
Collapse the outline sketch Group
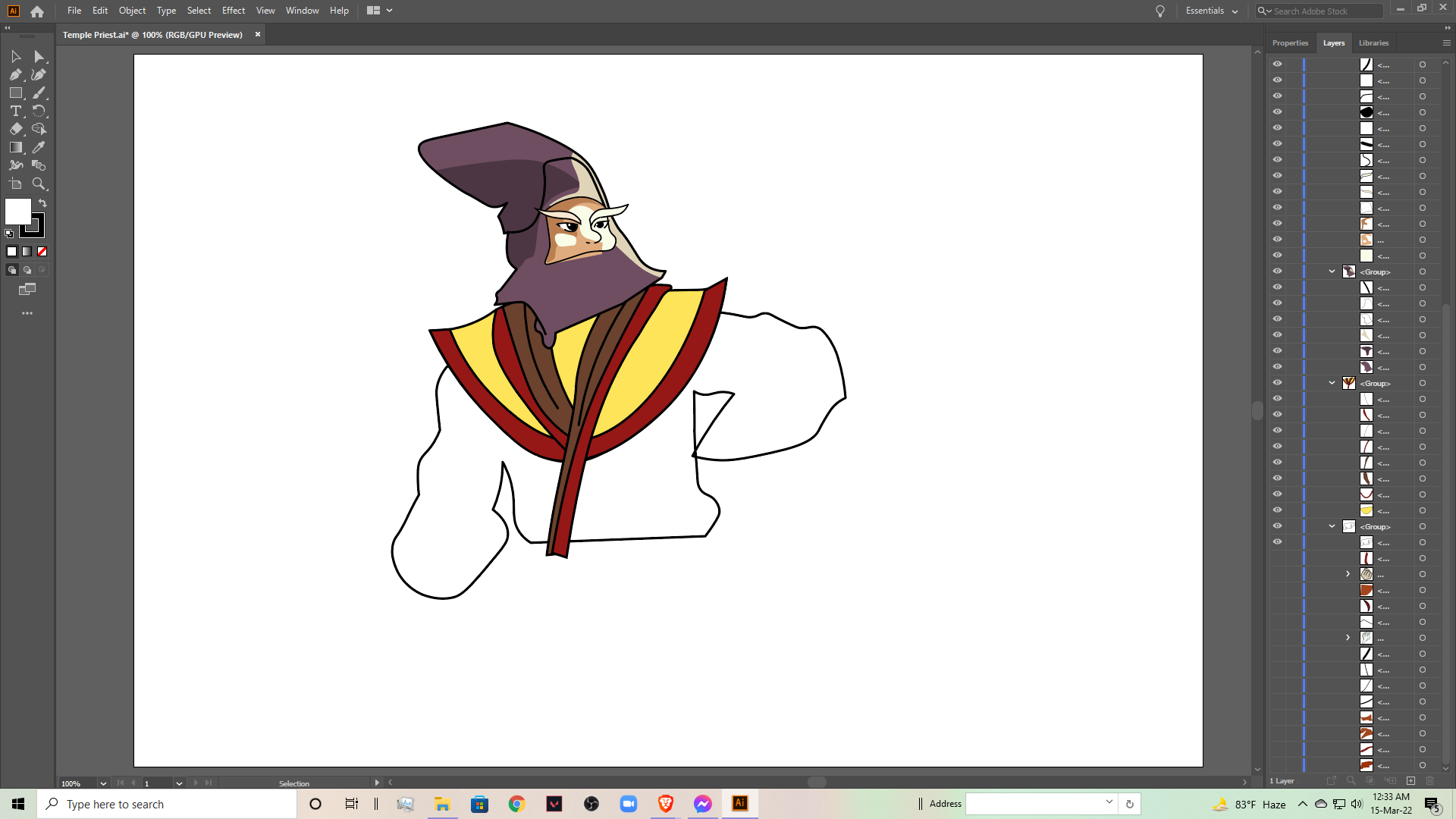1332,526
